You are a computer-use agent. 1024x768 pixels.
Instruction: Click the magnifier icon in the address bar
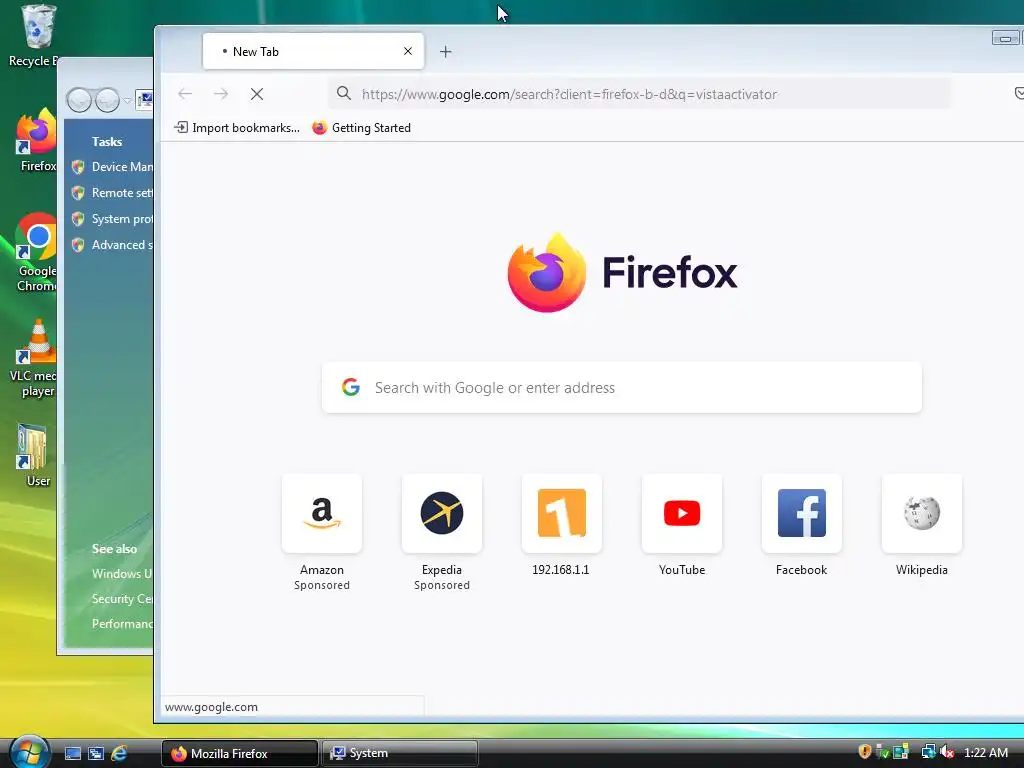click(x=344, y=93)
